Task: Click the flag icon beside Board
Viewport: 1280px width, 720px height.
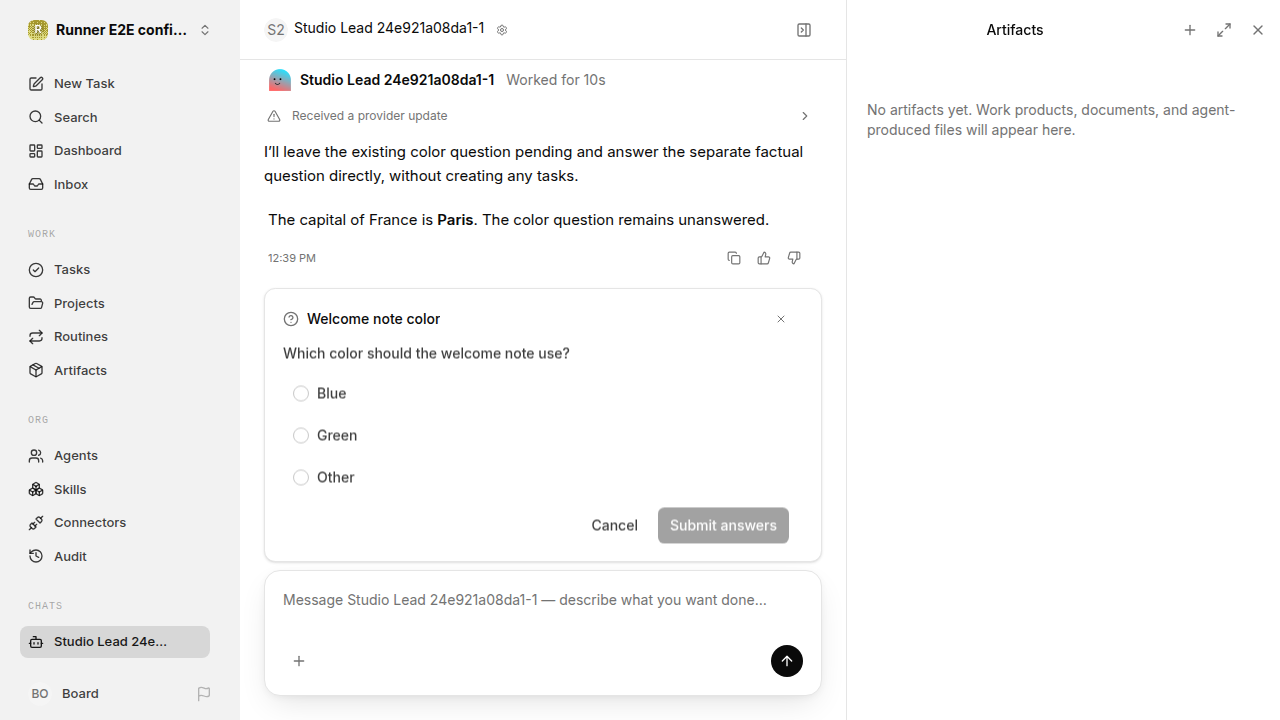Action: tap(204, 694)
